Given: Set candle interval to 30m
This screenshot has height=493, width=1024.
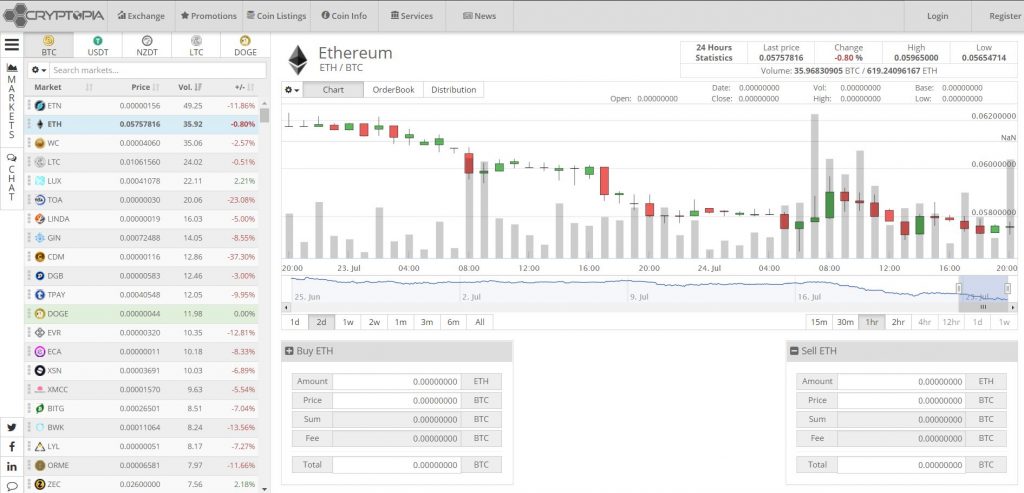Looking at the screenshot, I should click(845, 322).
